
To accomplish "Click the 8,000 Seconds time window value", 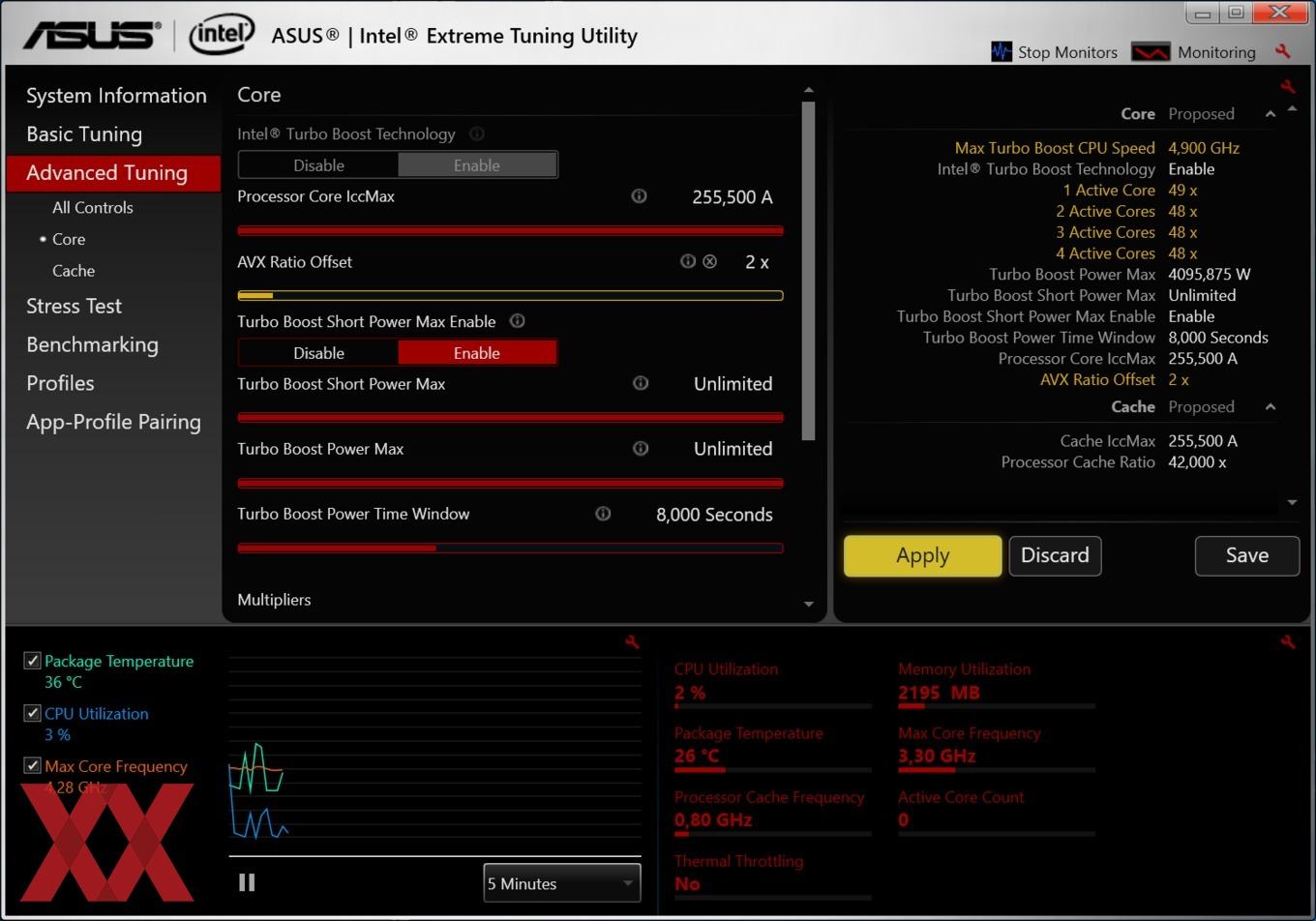I will [x=714, y=515].
